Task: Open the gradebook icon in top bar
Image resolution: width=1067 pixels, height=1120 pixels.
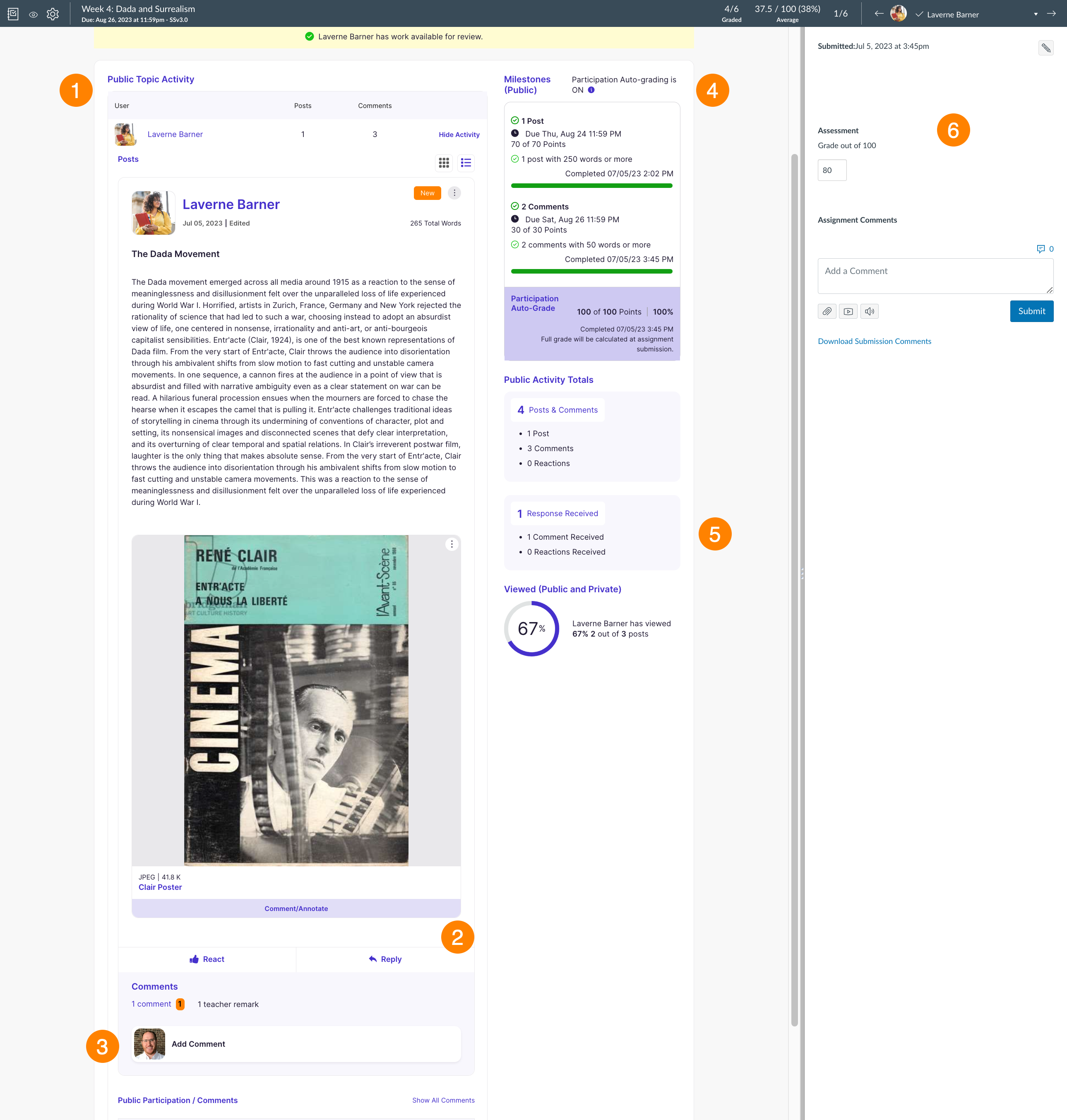Action: [13, 14]
